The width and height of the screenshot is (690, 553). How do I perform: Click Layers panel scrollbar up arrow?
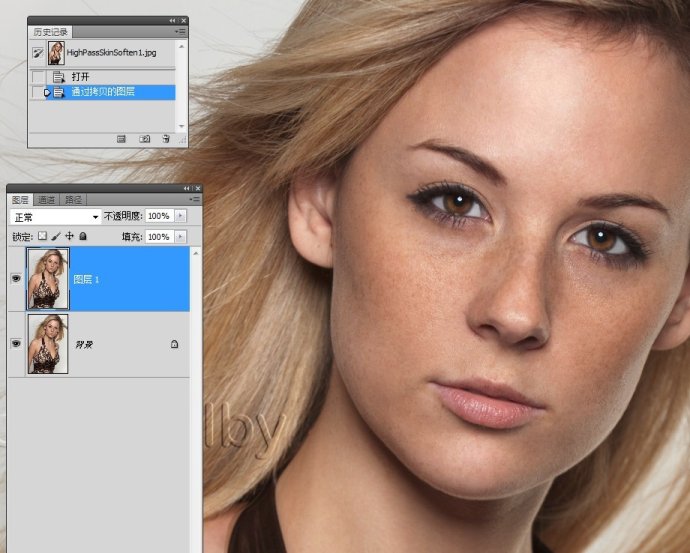click(196, 253)
